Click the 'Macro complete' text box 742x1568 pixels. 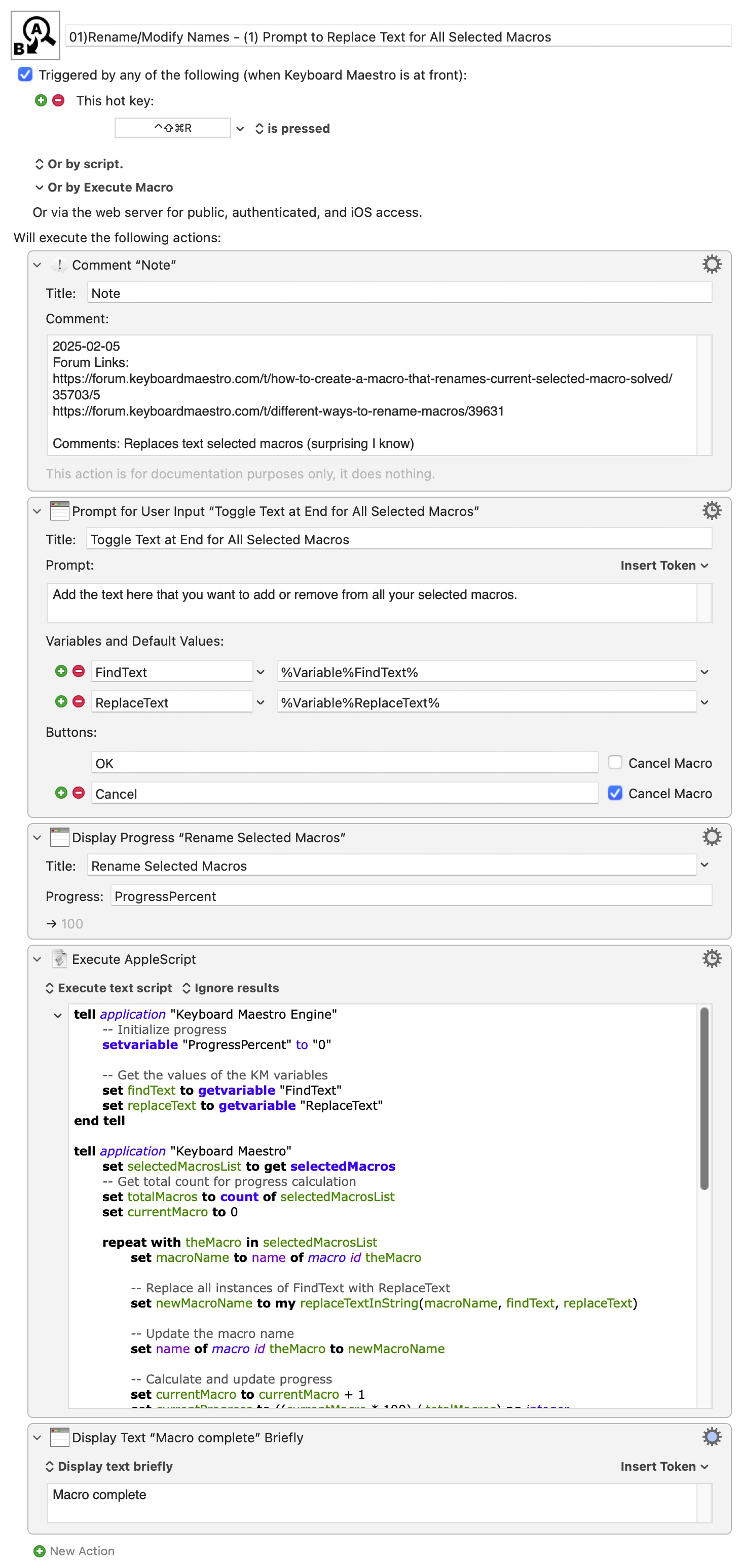pyautogui.click(x=372, y=1502)
